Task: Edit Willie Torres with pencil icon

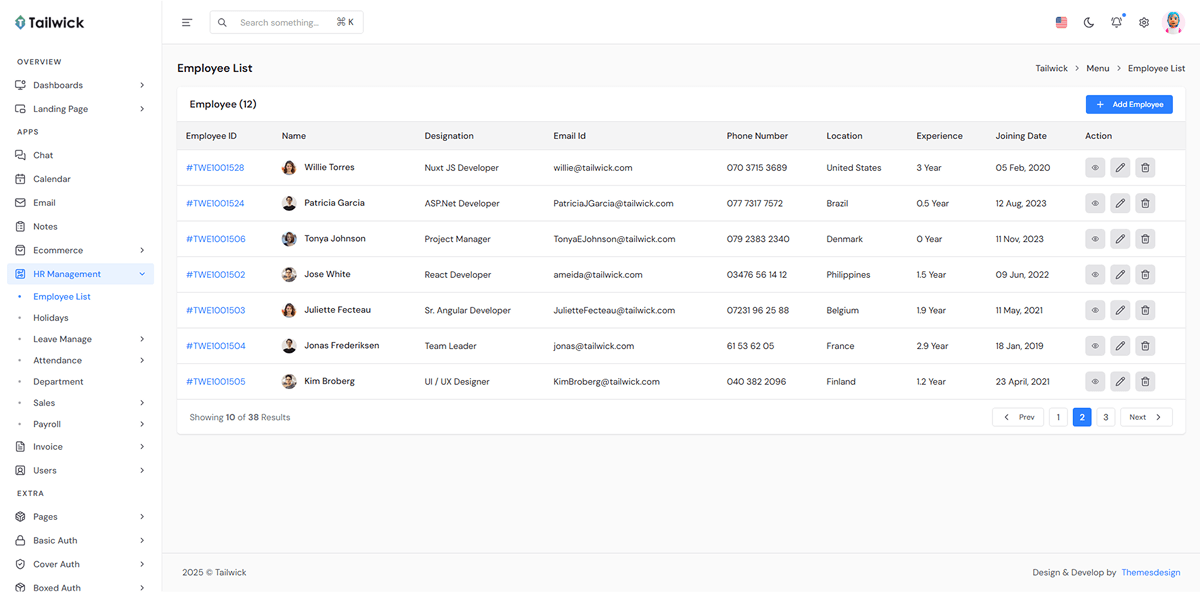Action: pos(1120,168)
